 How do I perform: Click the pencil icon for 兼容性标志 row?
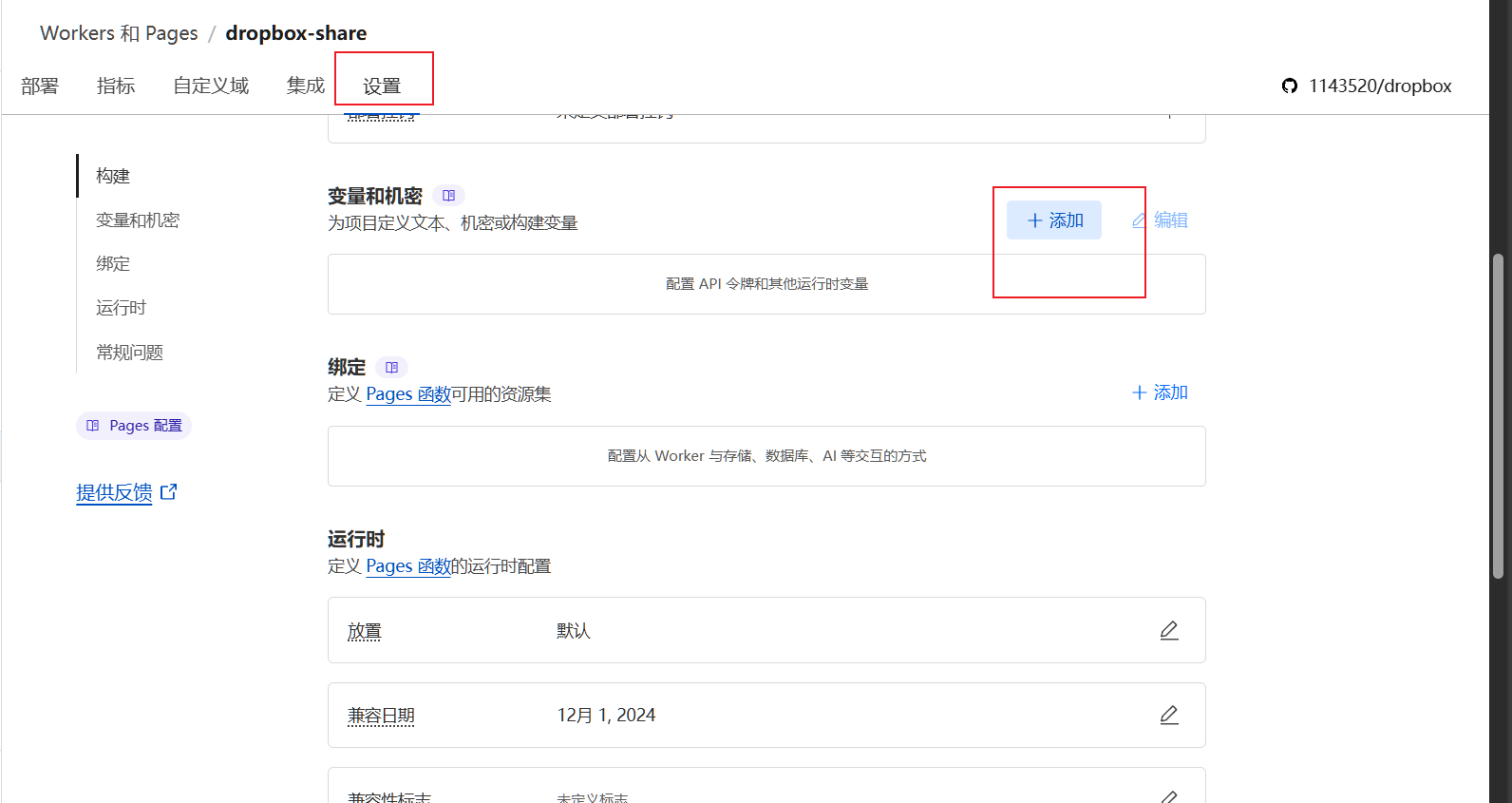[x=1169, y=796]
